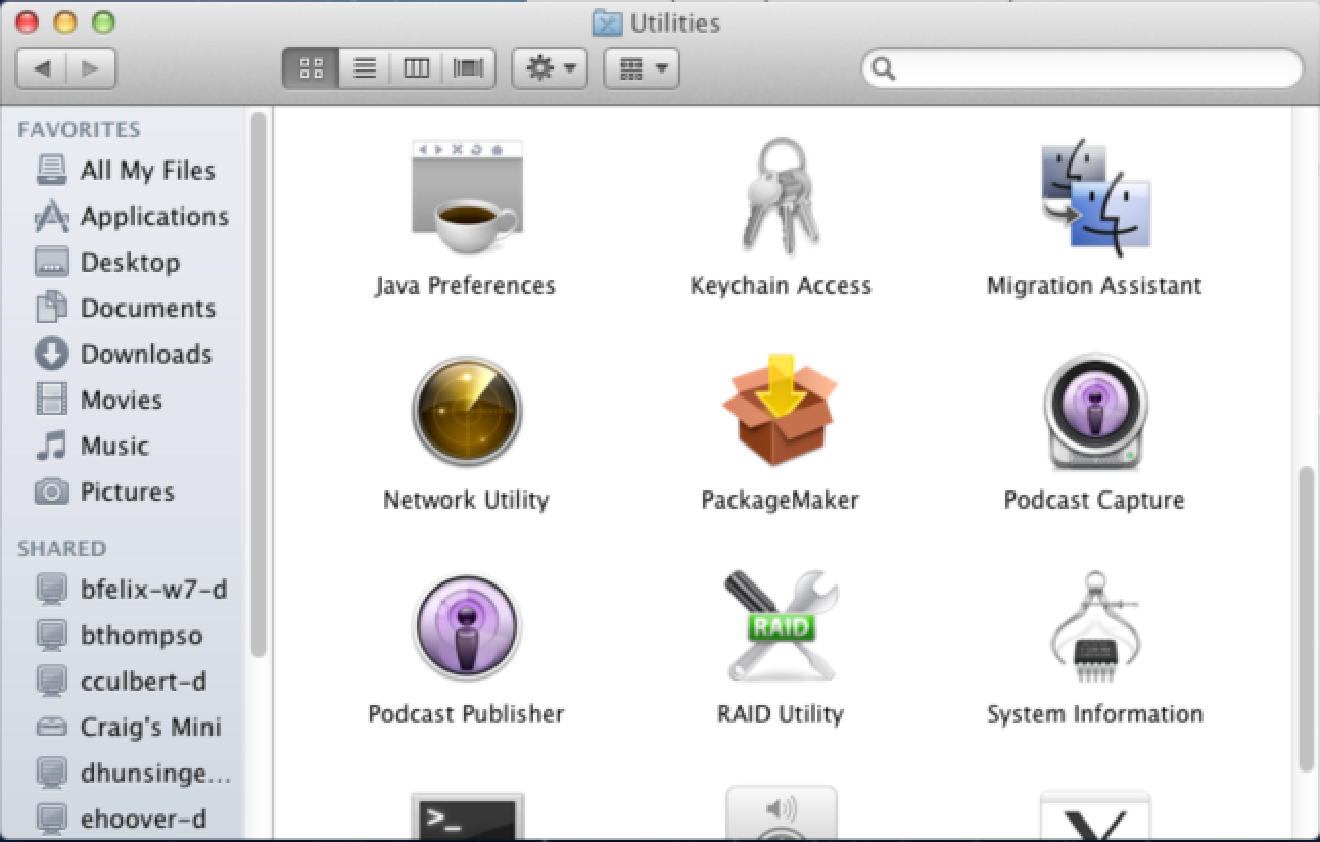The width and height of the screenshot is (1320, 842).
Task: Click the sidebar vertical scrollbar
Action: click(x=258, y=384)
